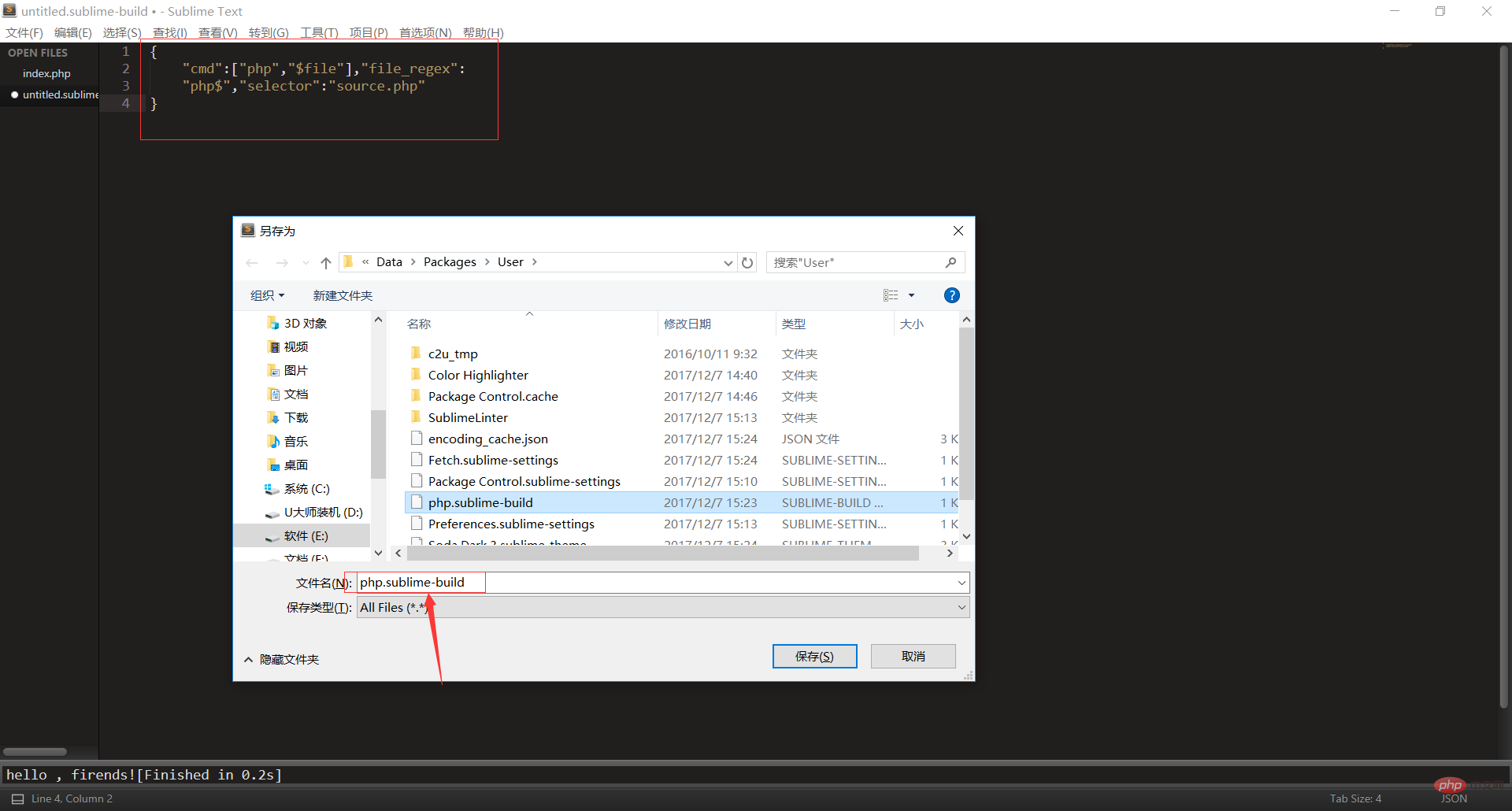Open the 文件名 history dropdown
This screenshot has height=811, width=1512.
tap(962, 583)
